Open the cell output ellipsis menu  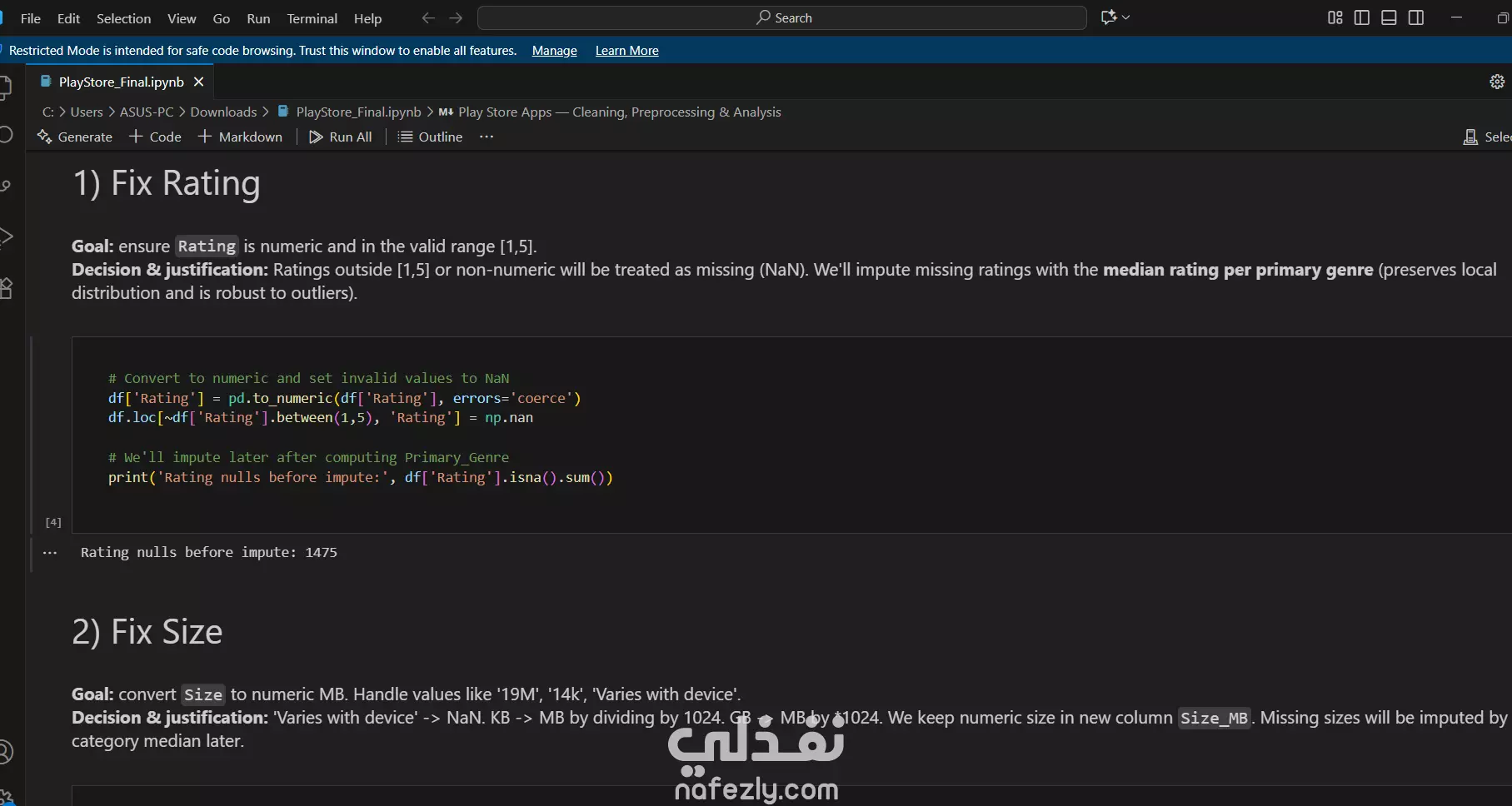pyautogui.click(x=50, y=553)
